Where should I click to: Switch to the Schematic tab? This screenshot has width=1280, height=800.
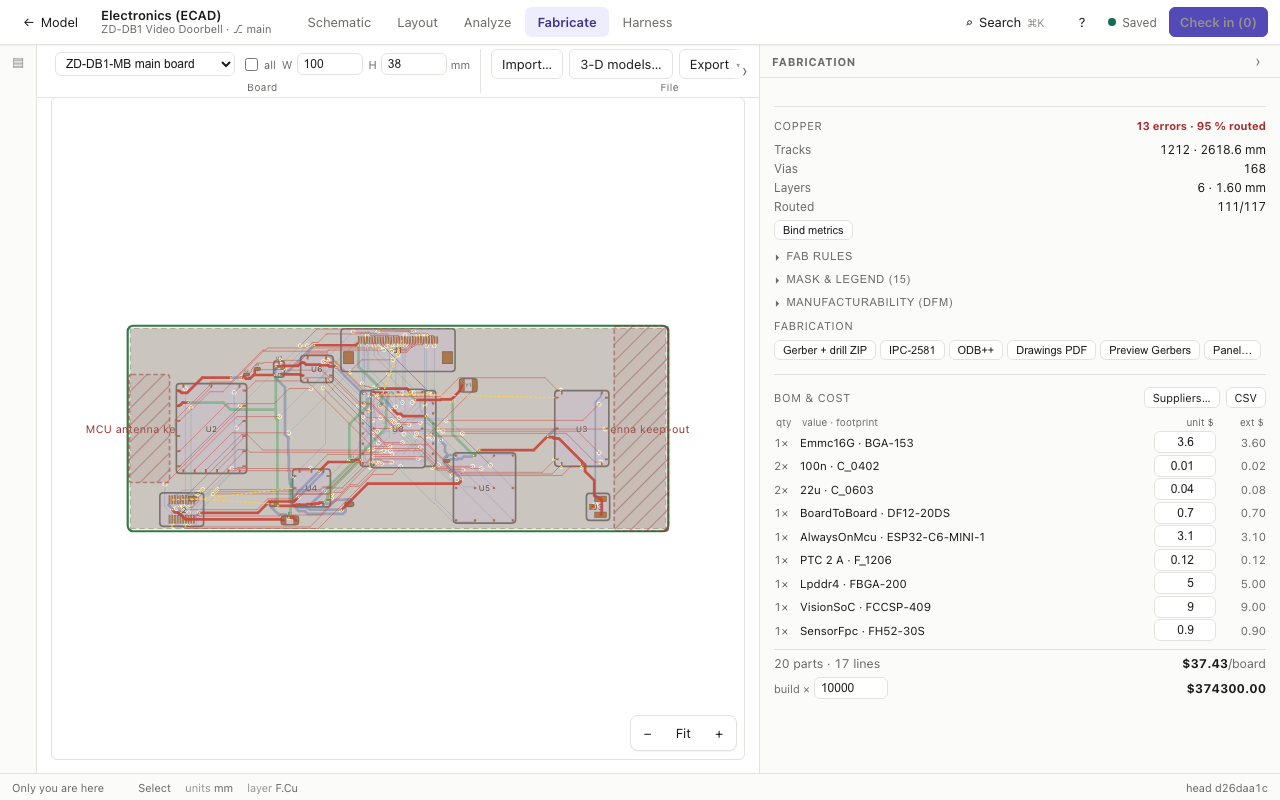point(339,22)
